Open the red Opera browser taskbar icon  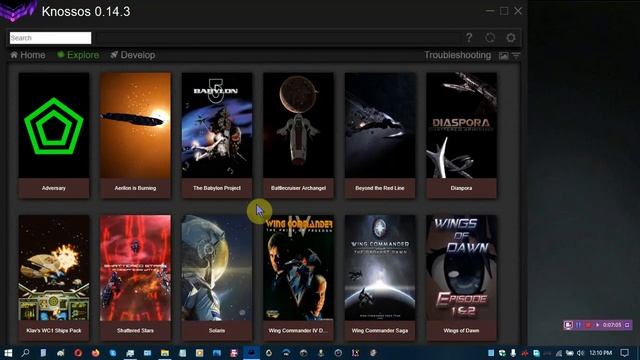(78, 353)
